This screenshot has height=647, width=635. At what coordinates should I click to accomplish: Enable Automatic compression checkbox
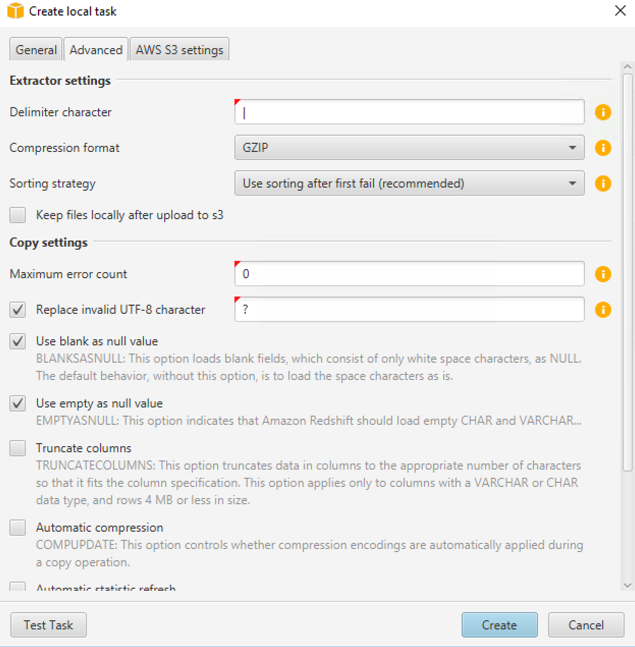tap(18, 527)
